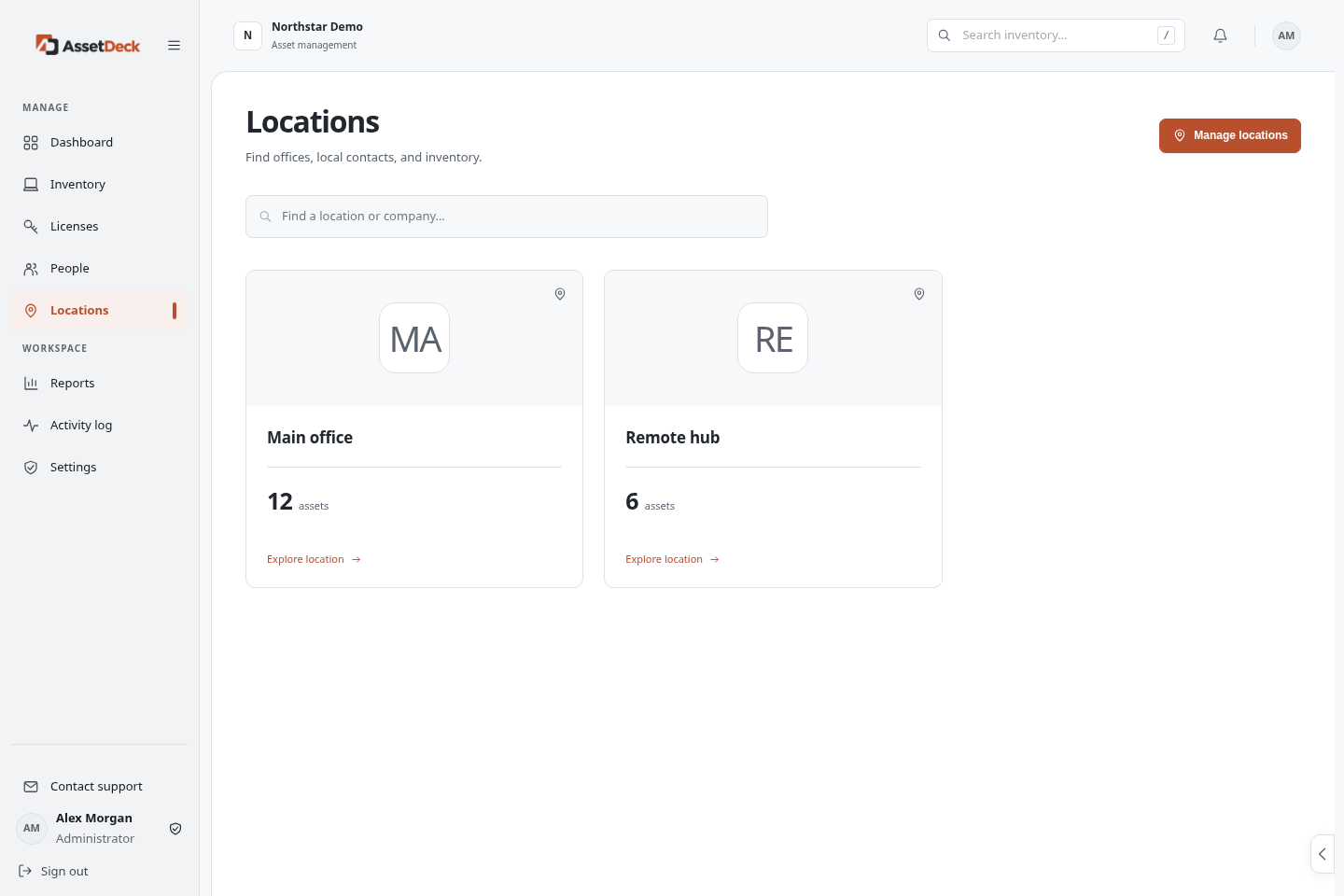
Task: Explore the Remote hub location
Action: [672, 559]
